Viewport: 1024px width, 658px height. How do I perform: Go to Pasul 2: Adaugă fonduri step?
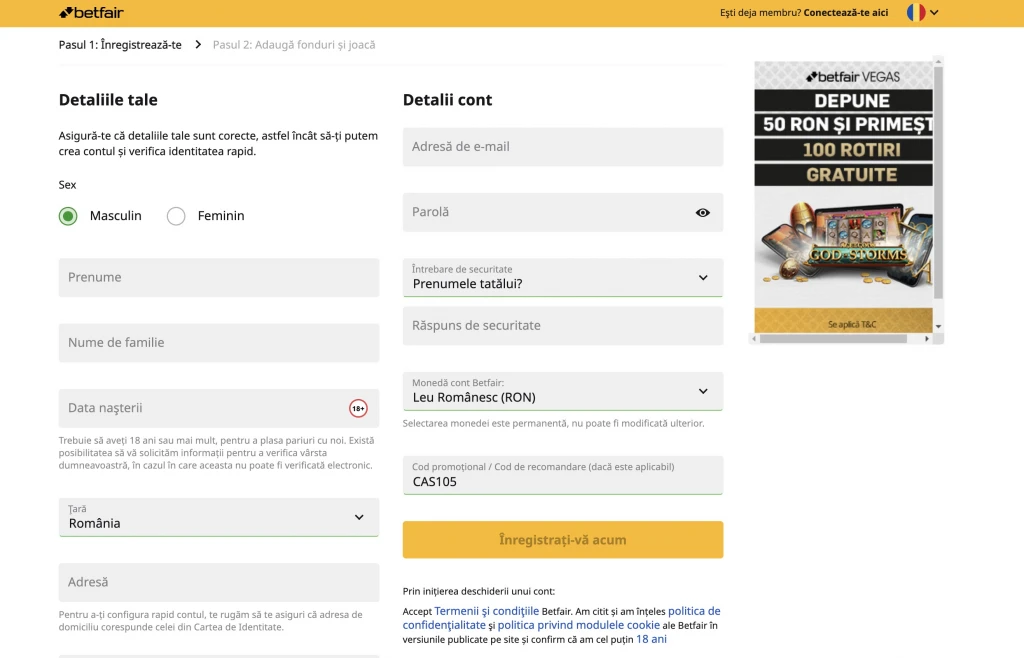coord(294,45)
